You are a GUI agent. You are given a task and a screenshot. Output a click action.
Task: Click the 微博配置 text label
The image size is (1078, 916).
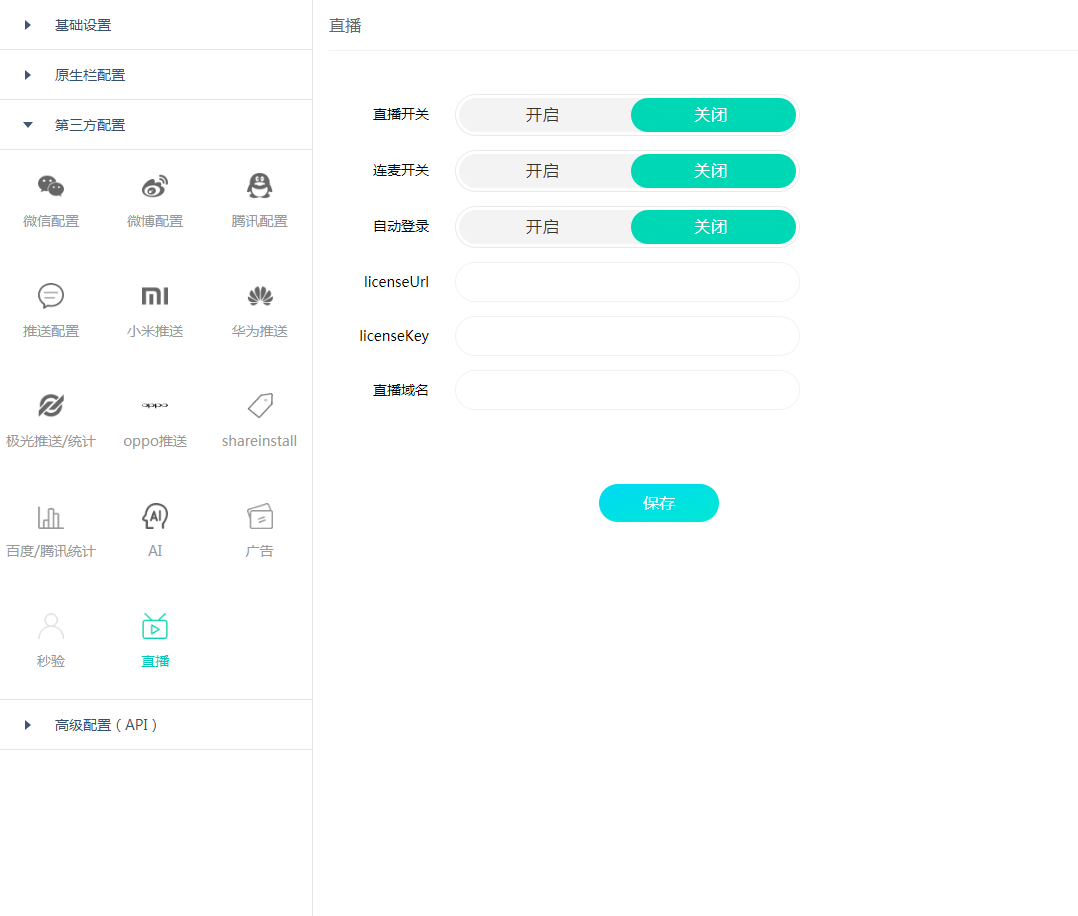(155, 221)
